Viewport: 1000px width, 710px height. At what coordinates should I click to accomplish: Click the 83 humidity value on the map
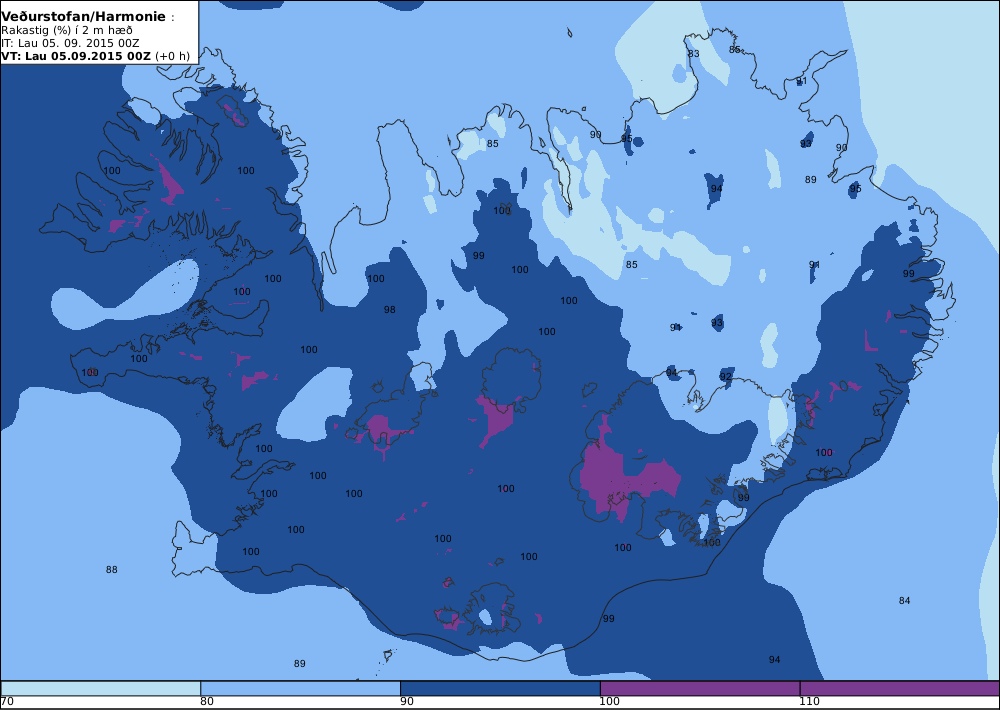(693, 54)
